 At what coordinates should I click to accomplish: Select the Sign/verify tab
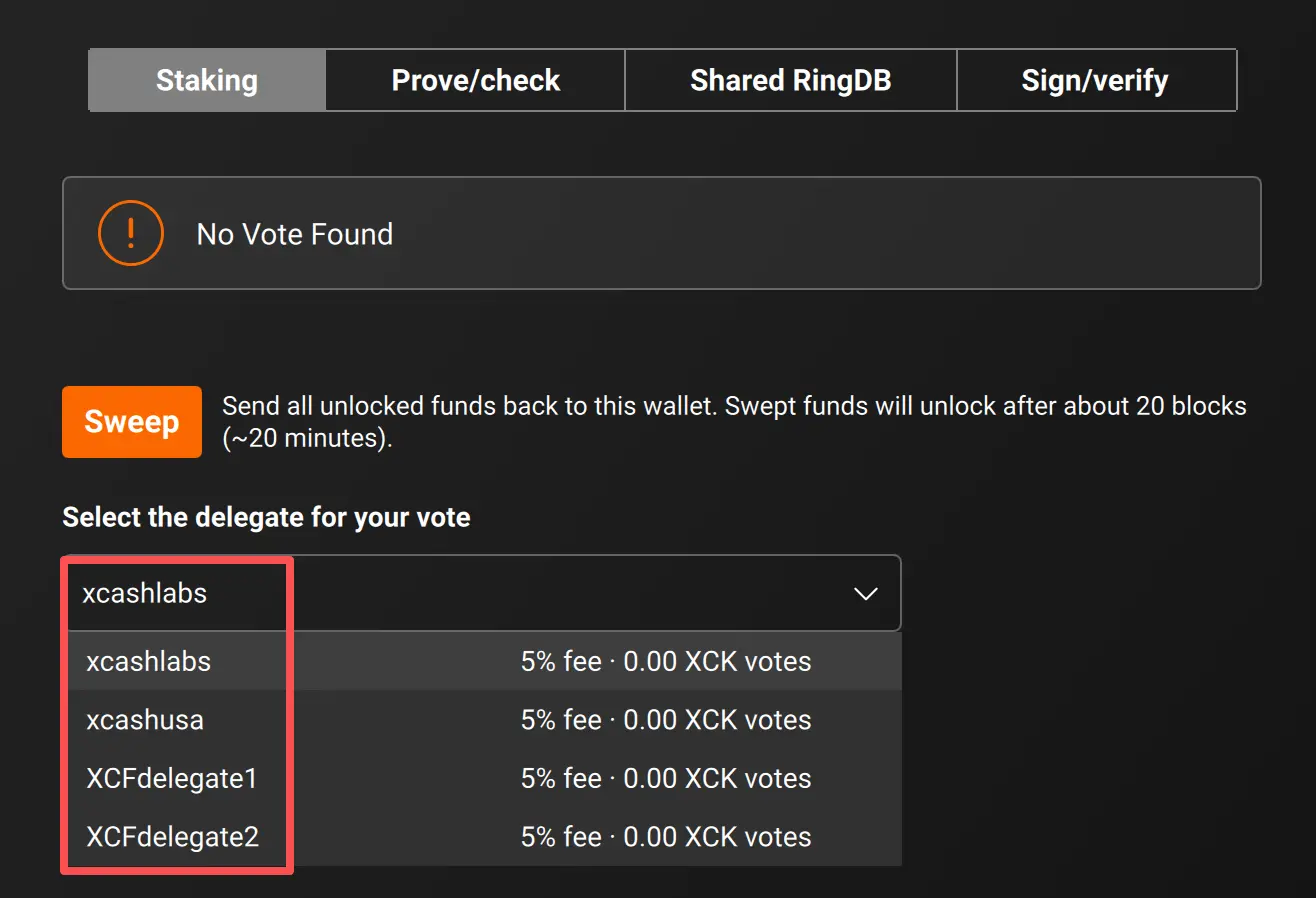point(1095,80)
